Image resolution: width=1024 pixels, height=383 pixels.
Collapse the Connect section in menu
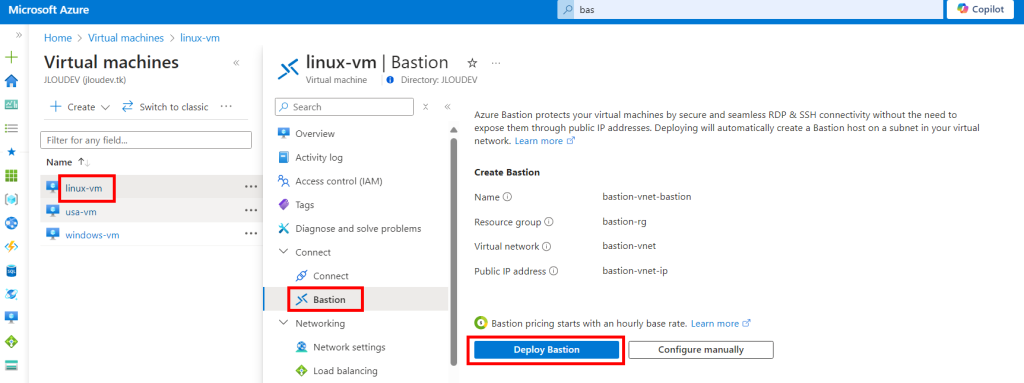(283, 252)
